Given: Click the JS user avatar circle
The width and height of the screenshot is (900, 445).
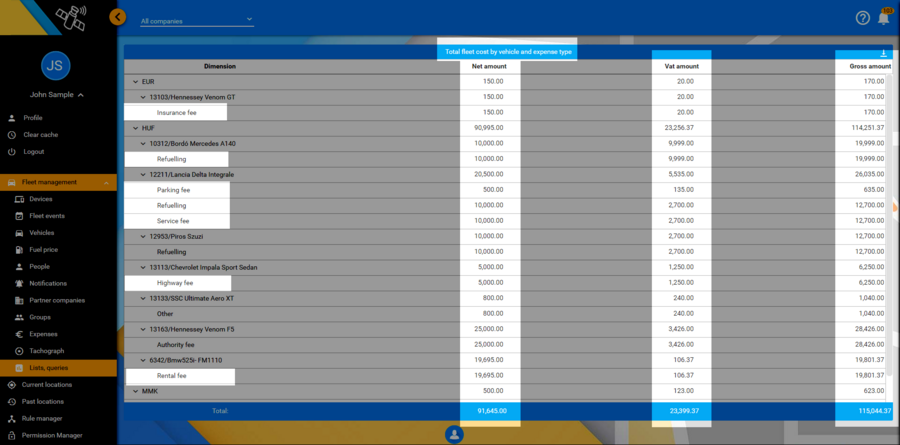Looking at the screenshot, I should point(56,66).
